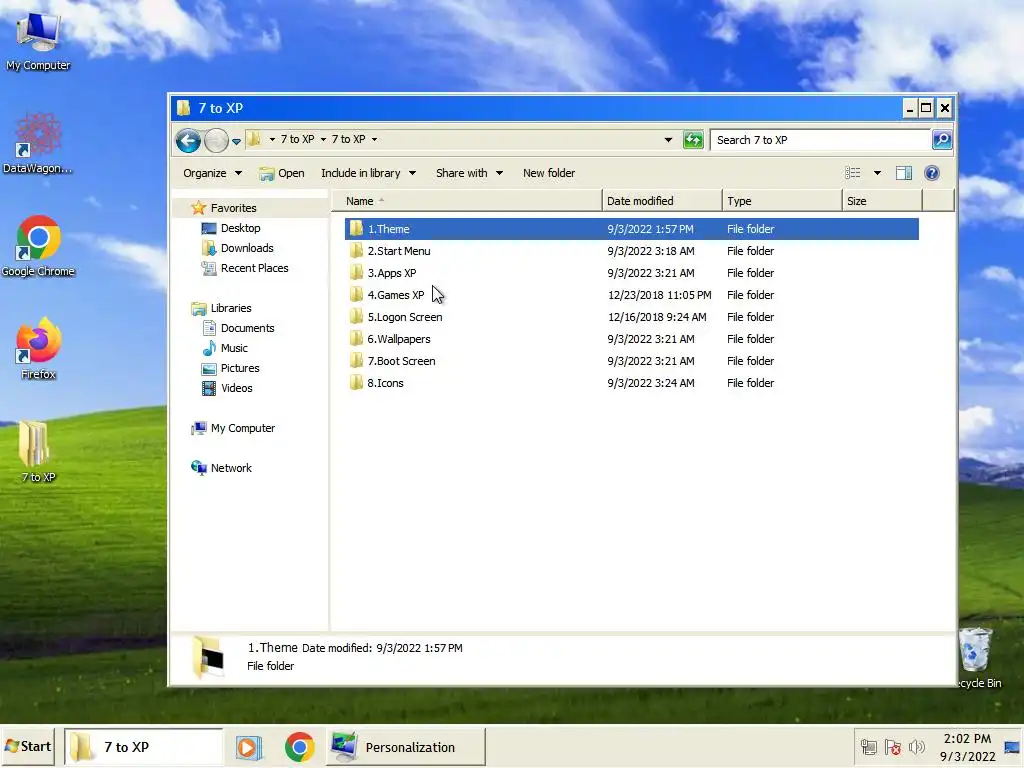Open Chrome from the taskbar
This screenshot has height=768, width=1024.
(x=300, y=747)
